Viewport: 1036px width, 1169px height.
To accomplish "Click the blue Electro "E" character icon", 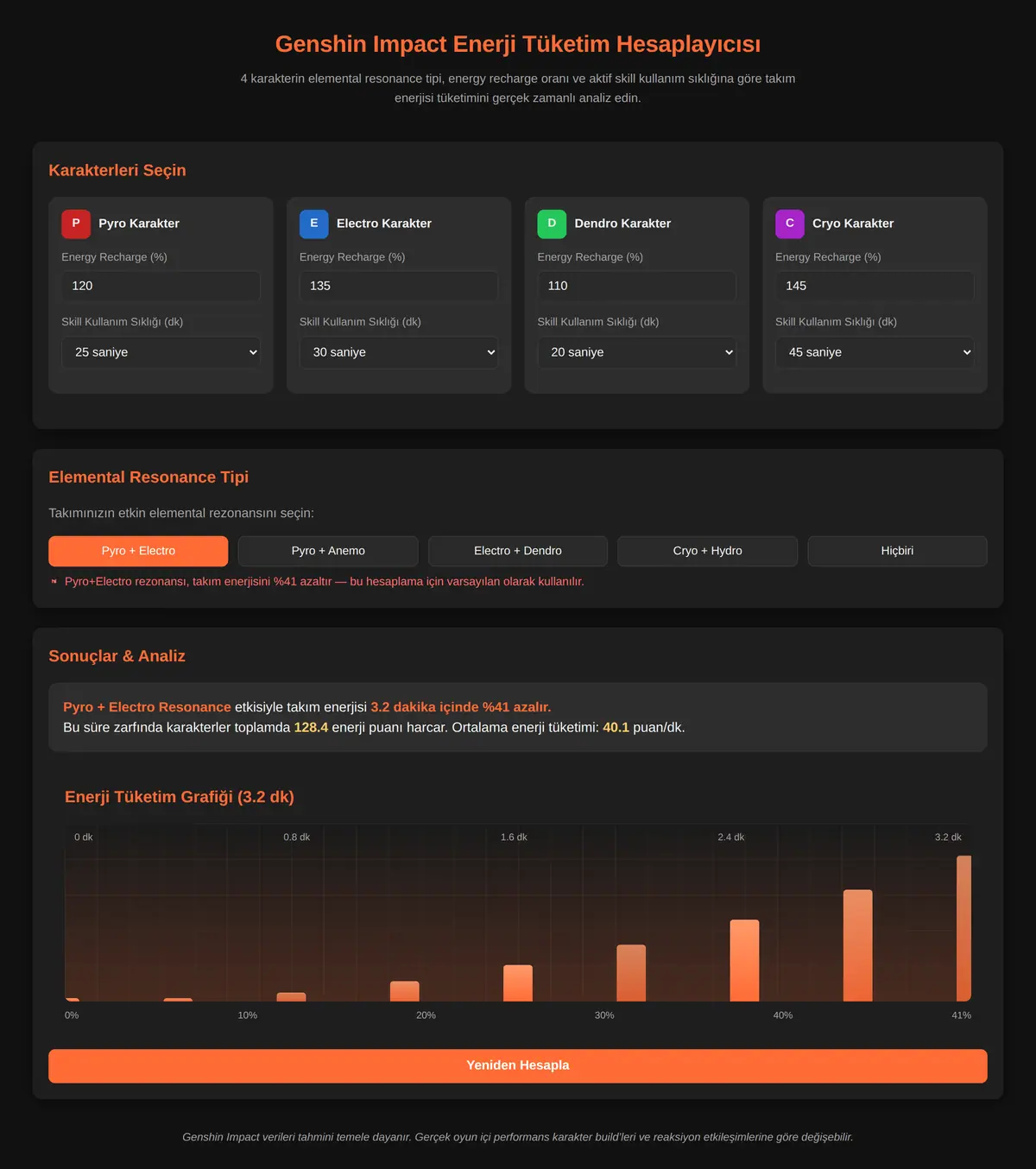I will pyautogui.click(x=314, y=224).
